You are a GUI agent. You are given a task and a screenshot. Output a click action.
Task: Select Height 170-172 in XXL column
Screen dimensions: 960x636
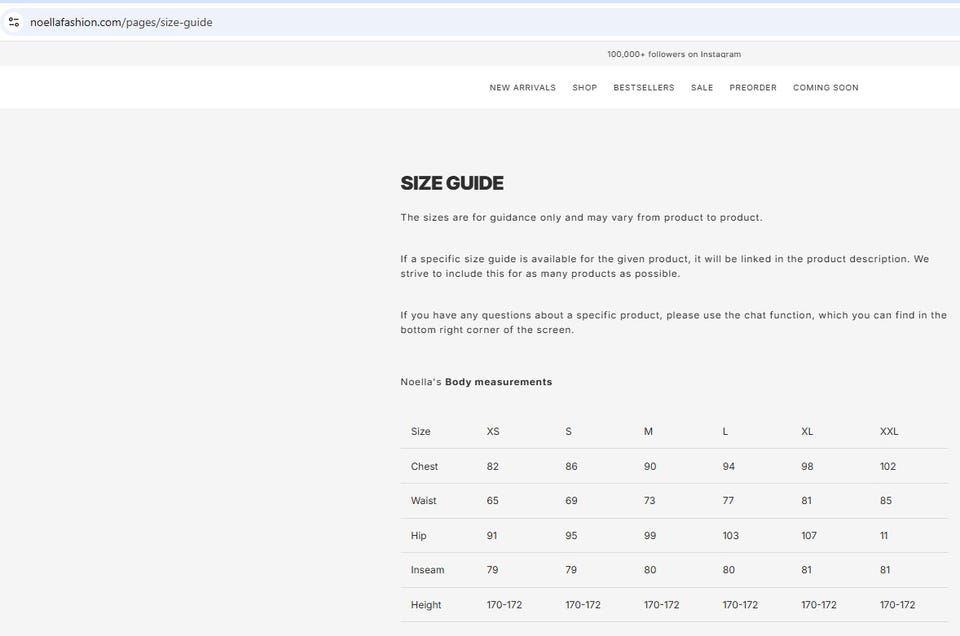[898, 605]
